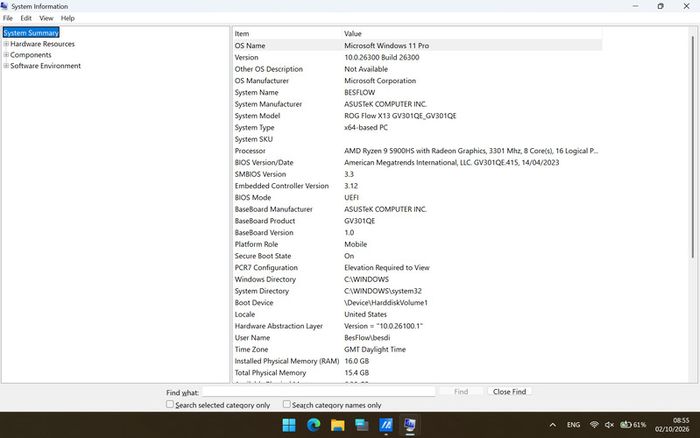Select System Summary tree item
Viewport: 700px width, 438px height.
(31, 33)
